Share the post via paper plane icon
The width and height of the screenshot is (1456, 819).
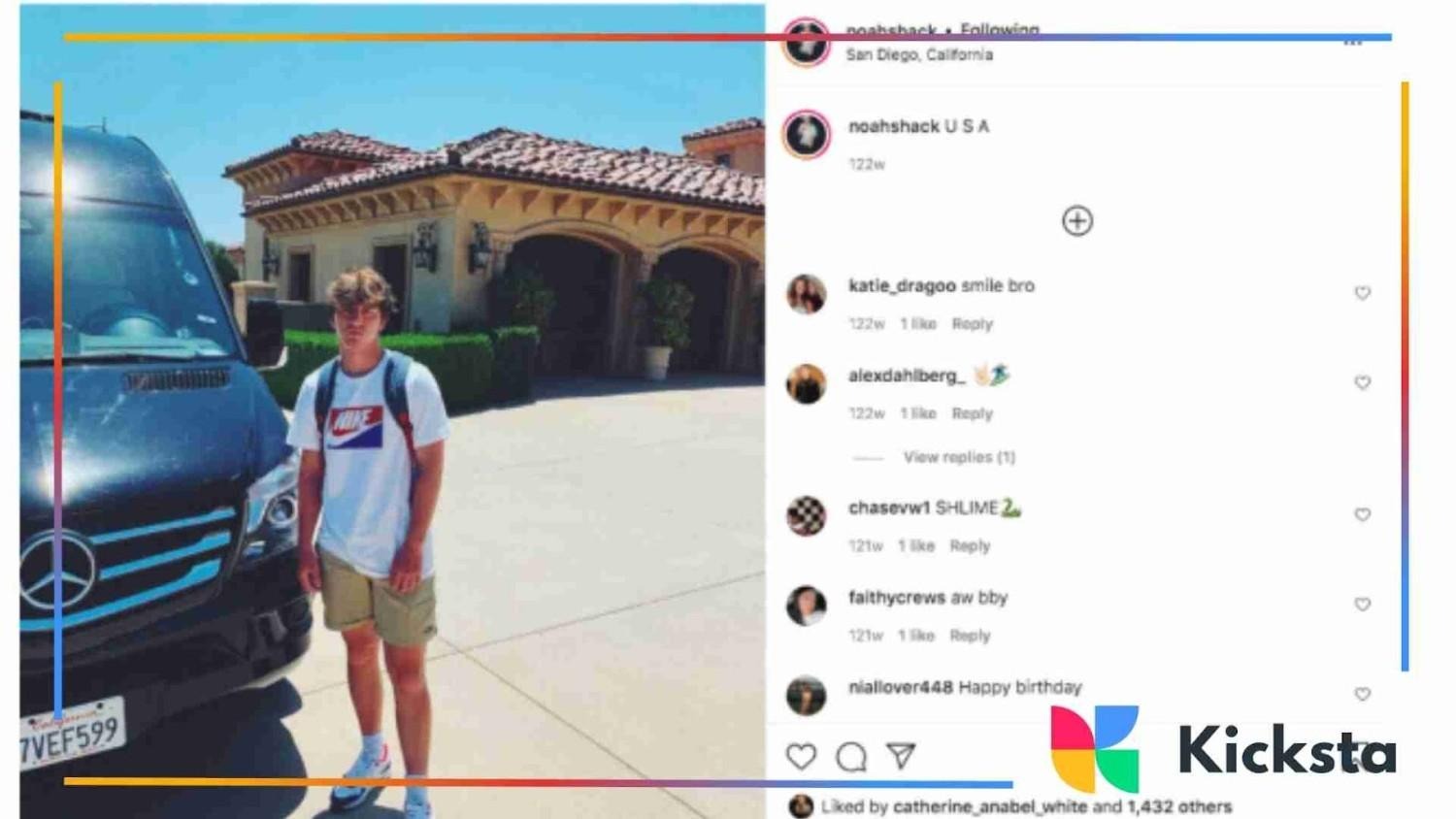(x=901, y=756)
